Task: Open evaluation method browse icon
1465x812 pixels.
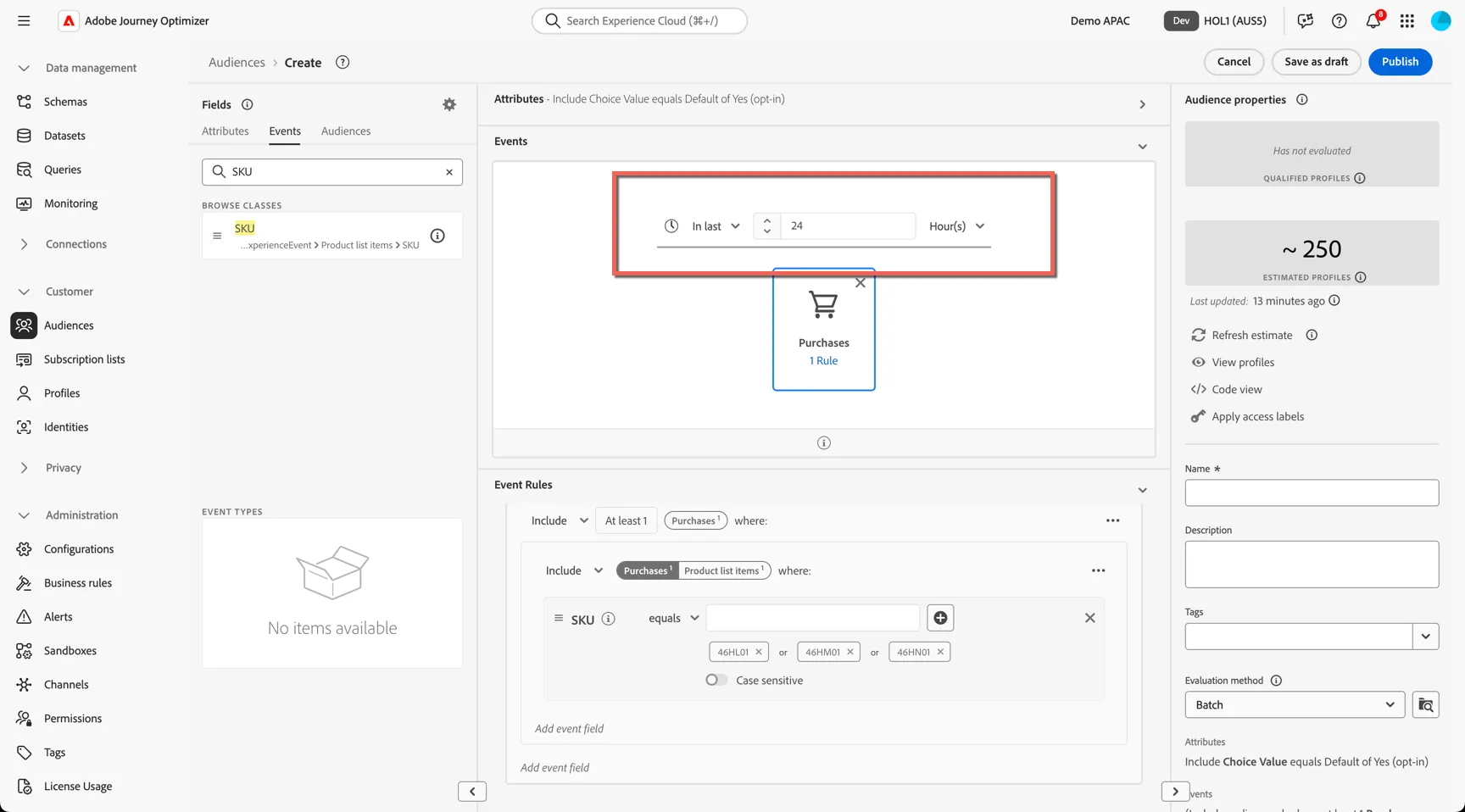Action: click(1426, 704)
